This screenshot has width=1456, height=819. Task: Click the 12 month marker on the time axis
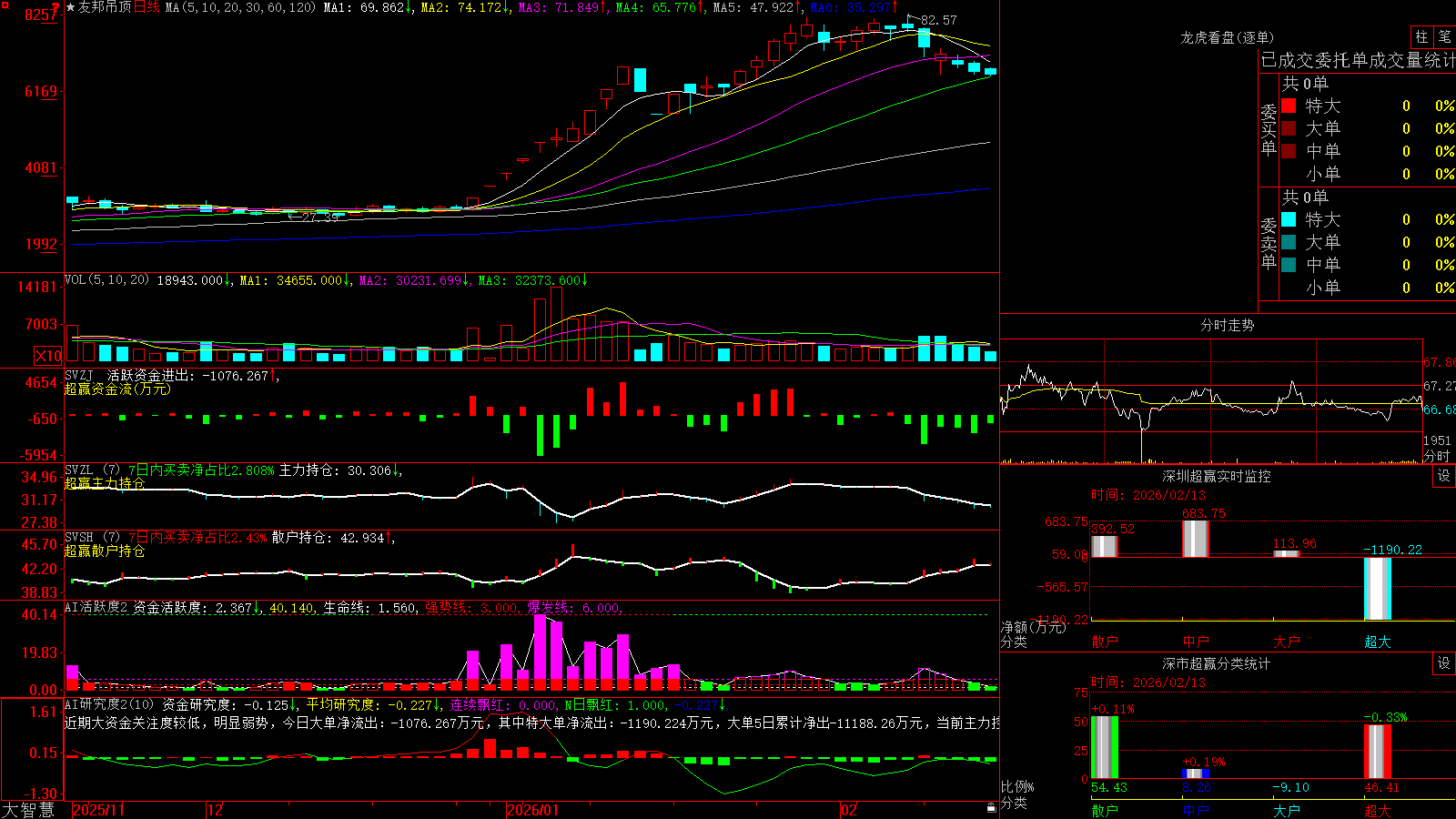tap(216, 810)
